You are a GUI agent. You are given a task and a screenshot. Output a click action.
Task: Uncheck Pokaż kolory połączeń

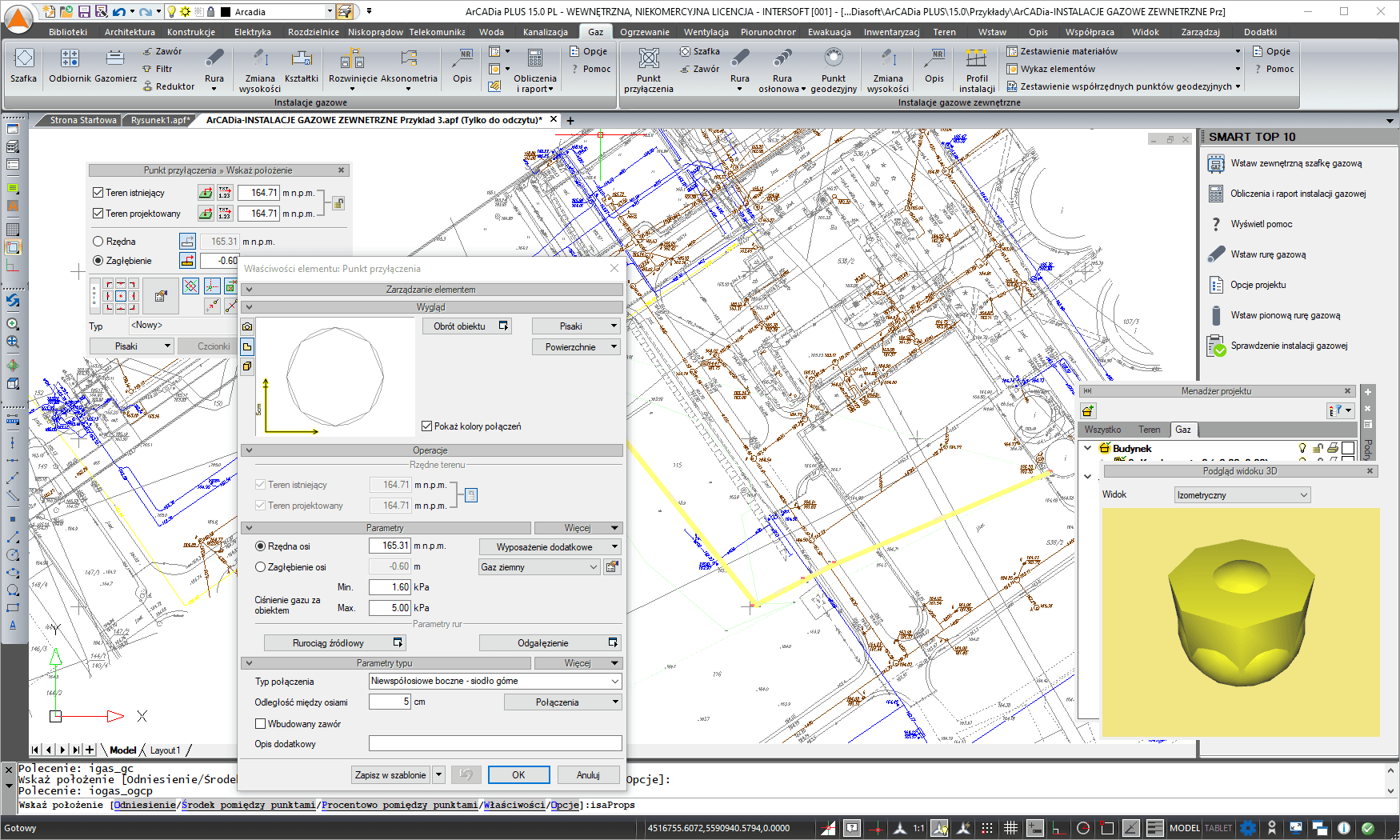pyautogui.click(x=427, y=426)
